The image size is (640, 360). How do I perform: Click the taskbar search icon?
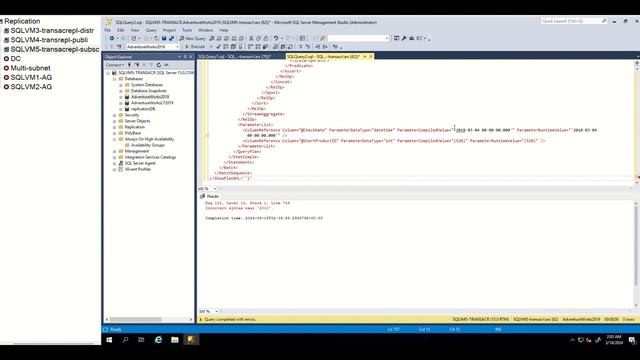click(x=125, y=340)
